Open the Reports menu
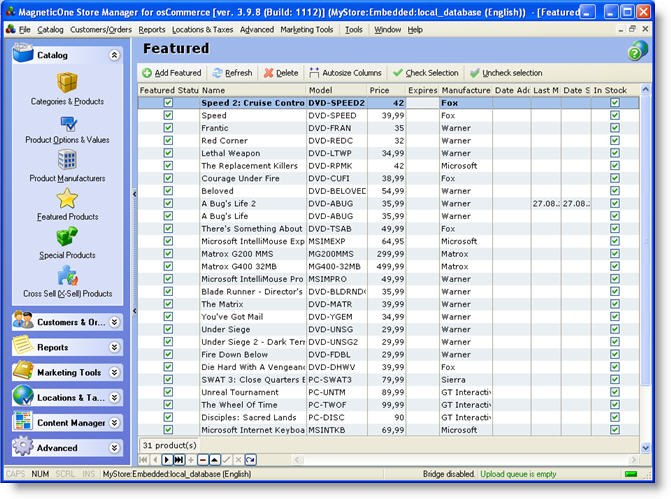671x499 pixels. coord(152,30)
